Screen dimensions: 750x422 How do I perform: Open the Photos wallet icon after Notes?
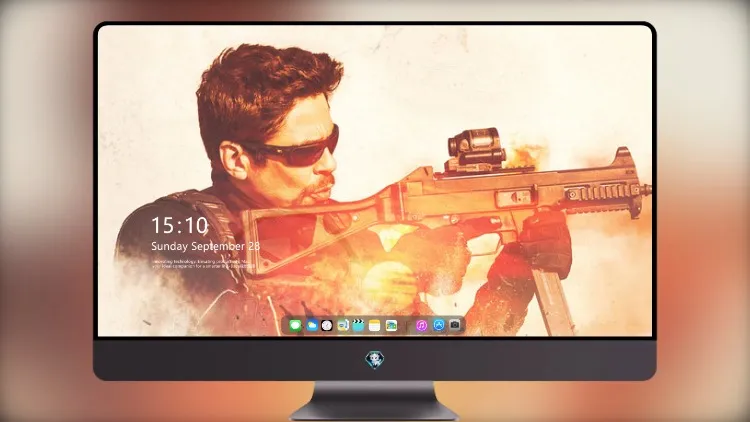pos(391,326)
